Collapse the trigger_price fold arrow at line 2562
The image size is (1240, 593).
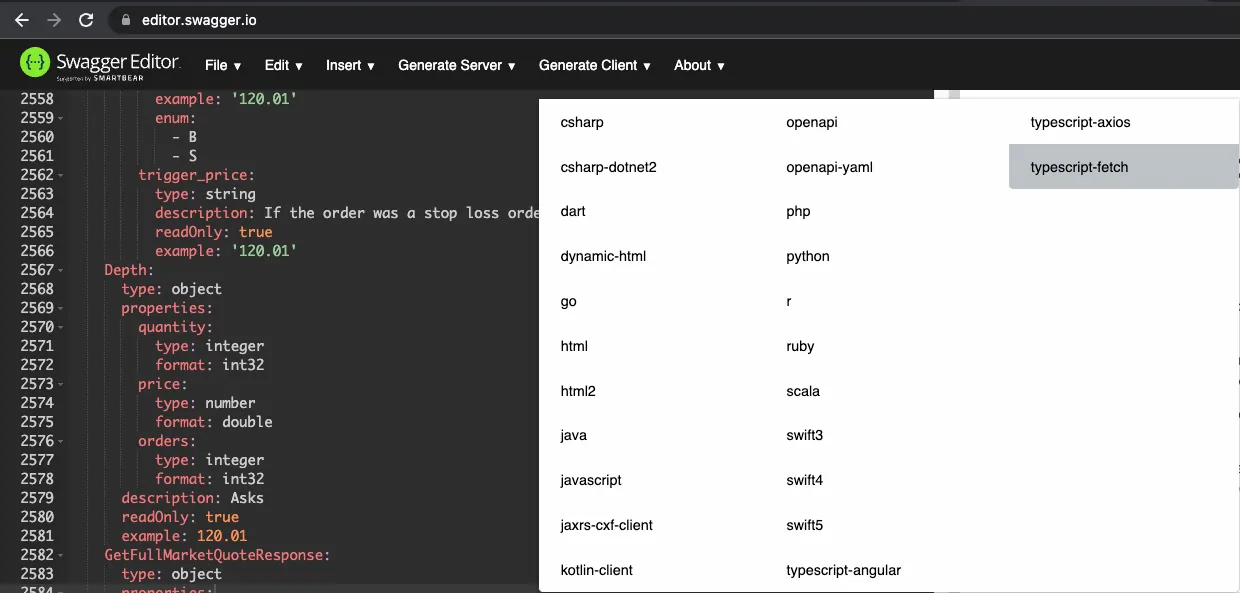coord(62,176)
